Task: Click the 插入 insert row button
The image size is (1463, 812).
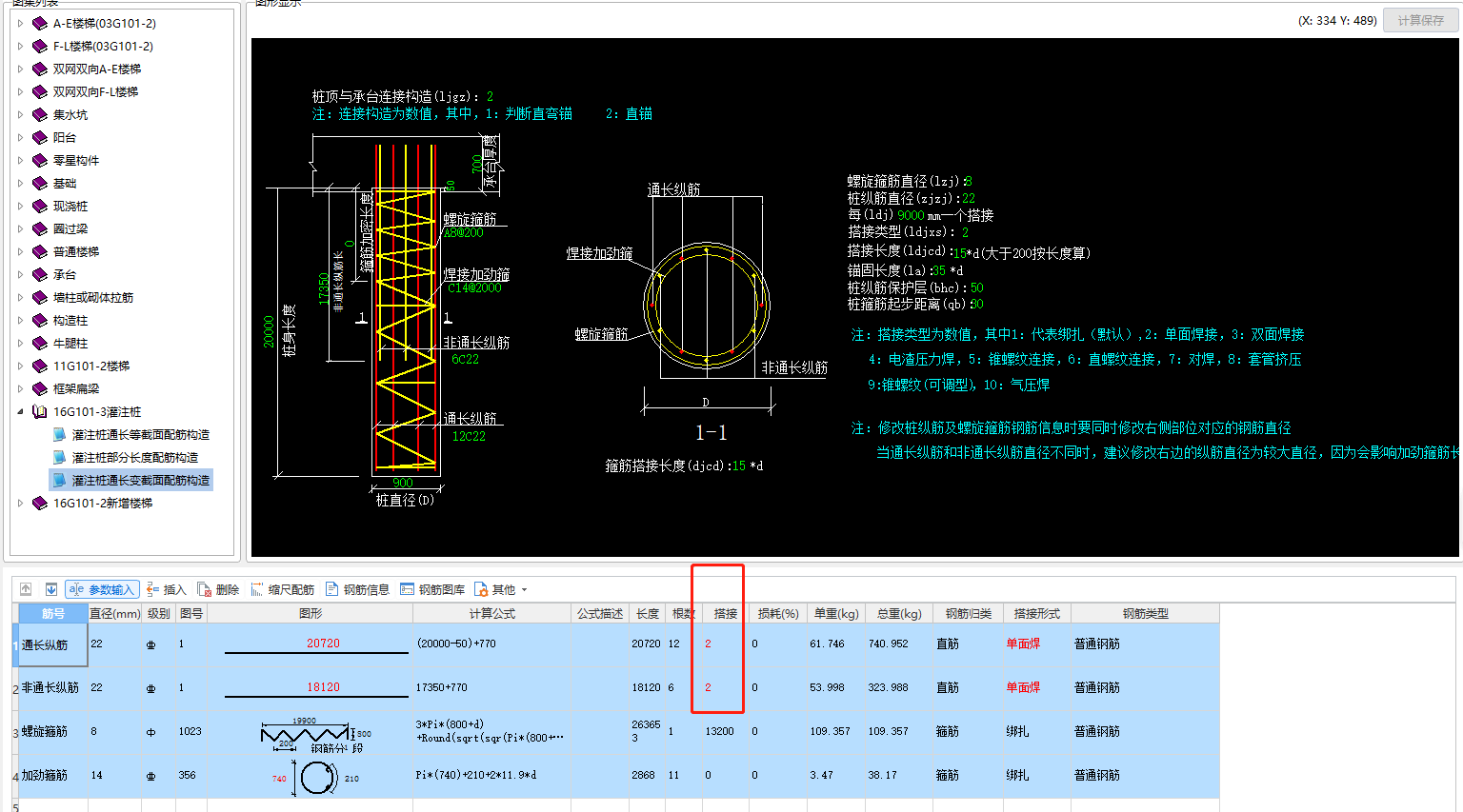Action: click(x=166, y=589)
